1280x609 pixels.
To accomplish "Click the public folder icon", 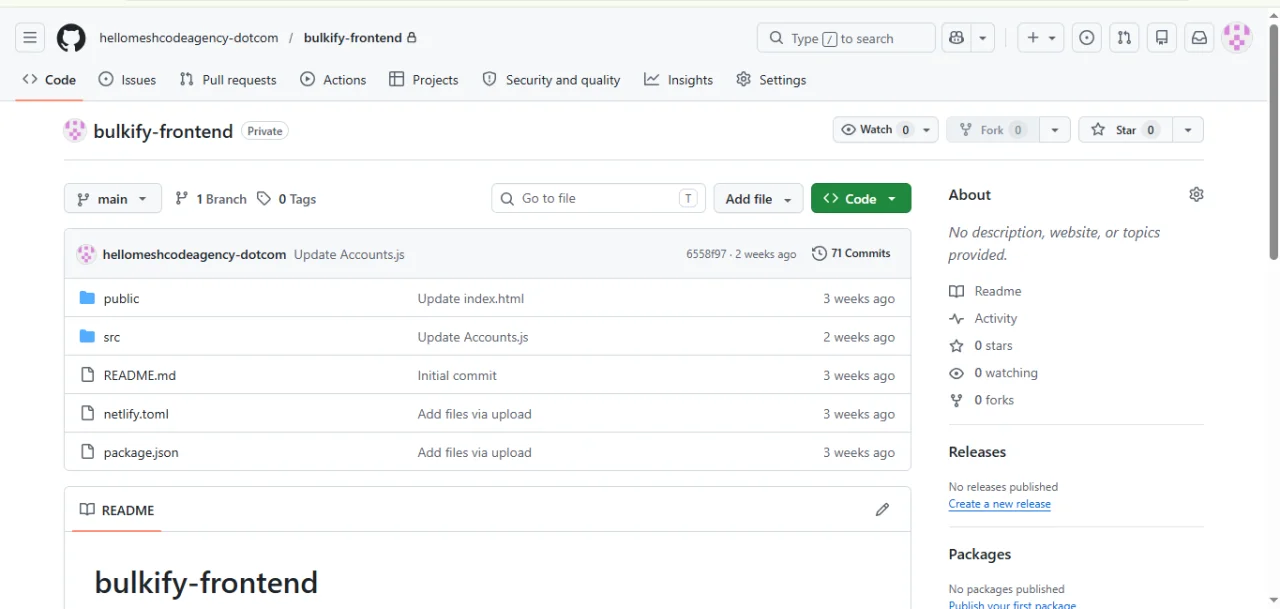I will tap(87, 298).
